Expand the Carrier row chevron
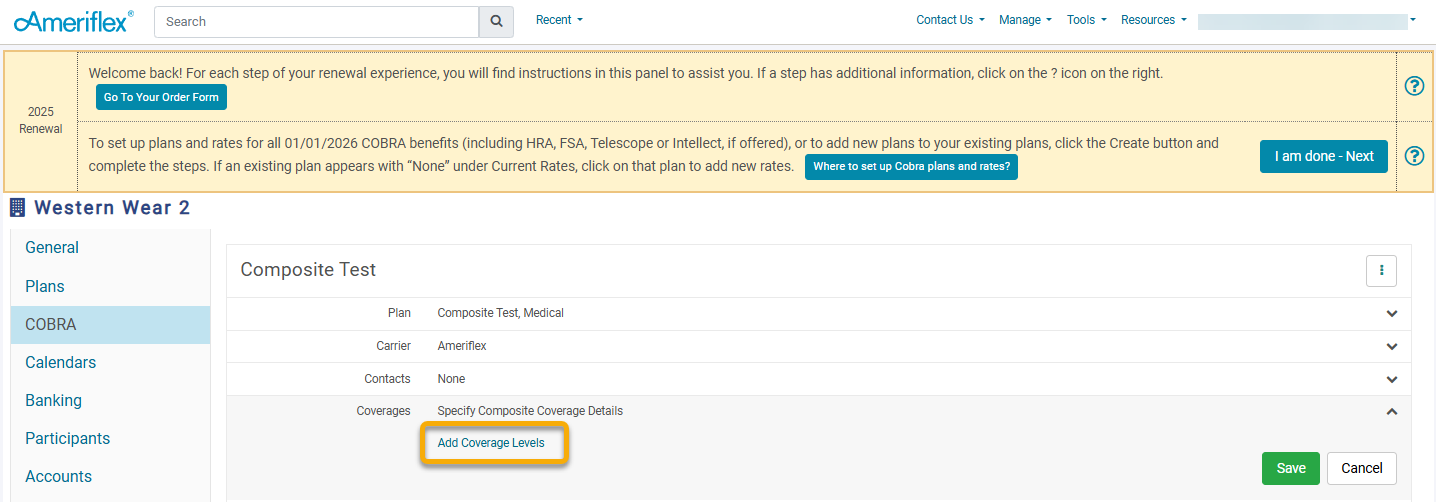This screenshot has width=1436, height=502. 1391,346
